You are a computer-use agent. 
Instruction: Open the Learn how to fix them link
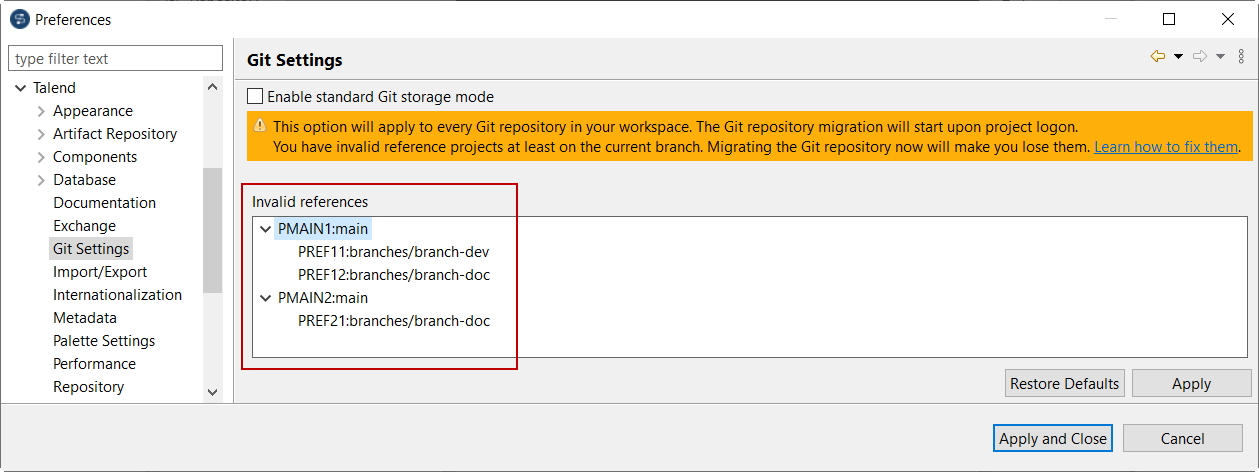[x=1166, y=147]
